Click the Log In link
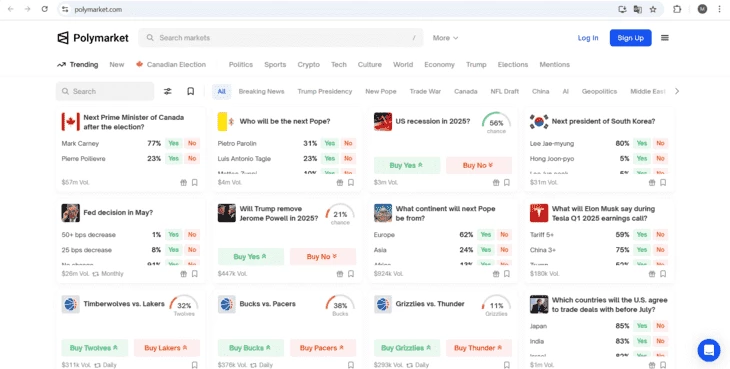 tap(588, 38)
